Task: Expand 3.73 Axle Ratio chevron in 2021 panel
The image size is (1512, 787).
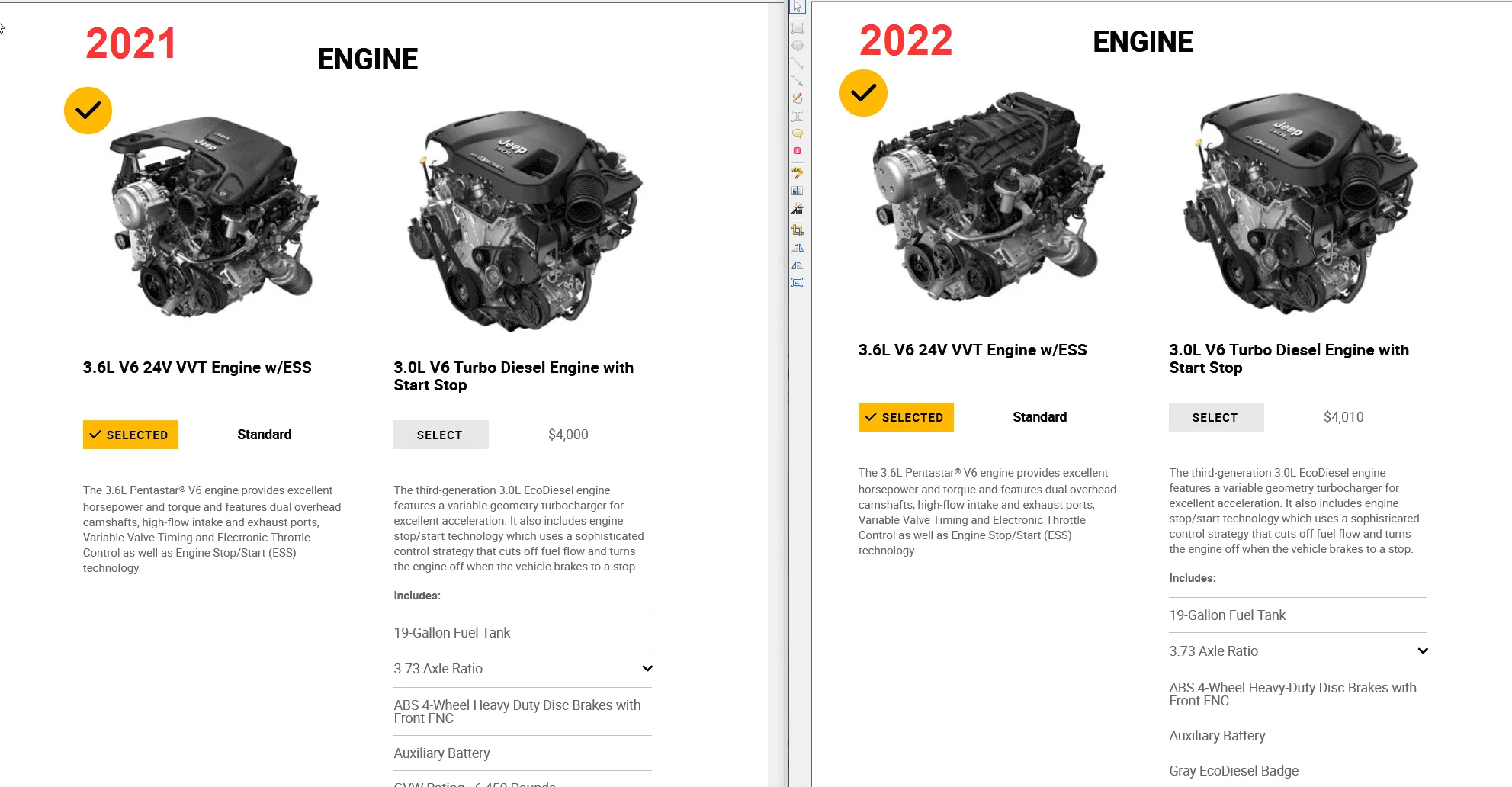Action: (x=647, y=669)
